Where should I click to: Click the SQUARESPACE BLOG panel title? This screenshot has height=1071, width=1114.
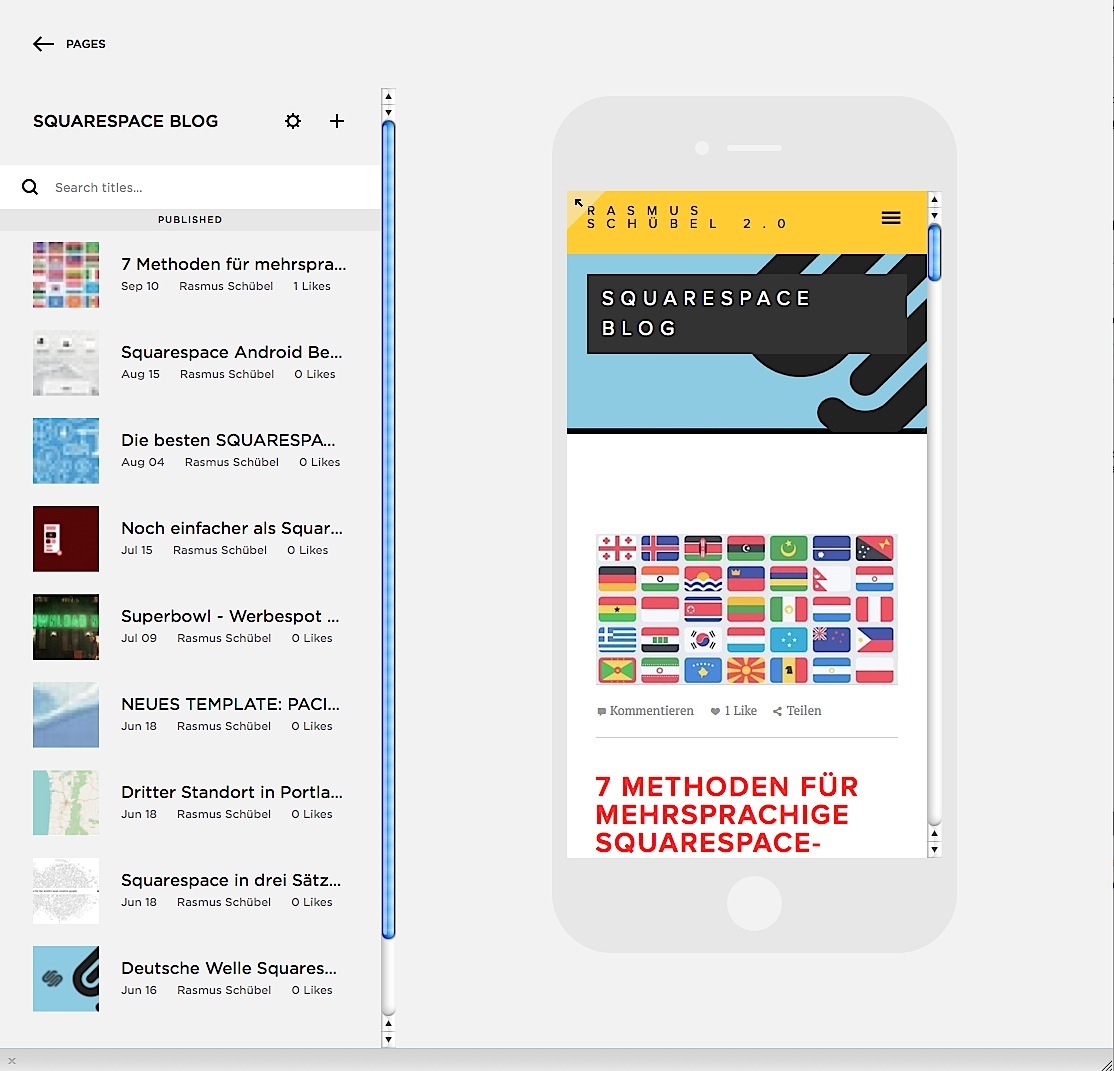coord(126,121)
